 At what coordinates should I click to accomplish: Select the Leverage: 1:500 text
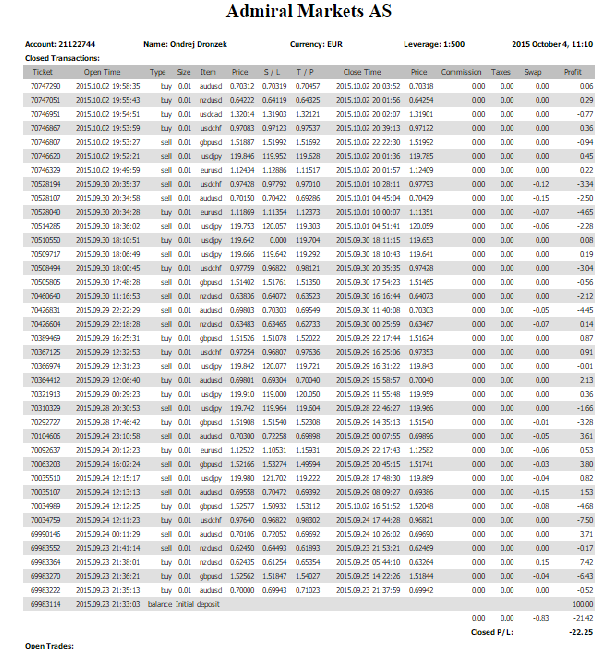point(434,44)
